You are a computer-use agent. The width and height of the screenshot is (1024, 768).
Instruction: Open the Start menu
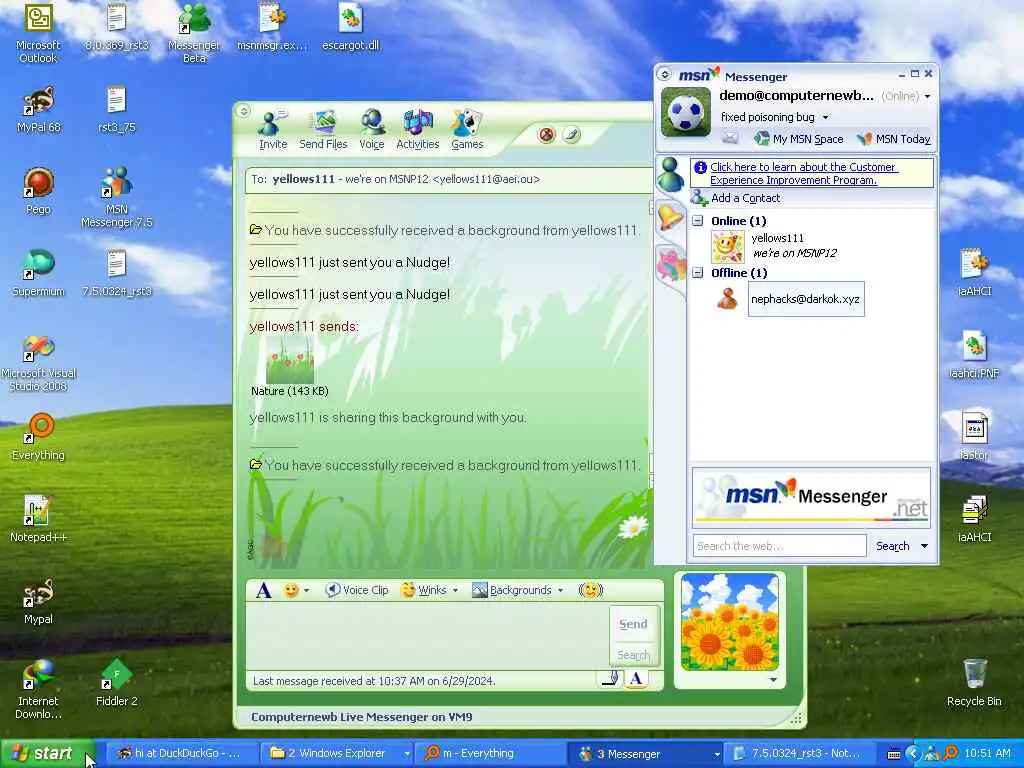point(47,754)
